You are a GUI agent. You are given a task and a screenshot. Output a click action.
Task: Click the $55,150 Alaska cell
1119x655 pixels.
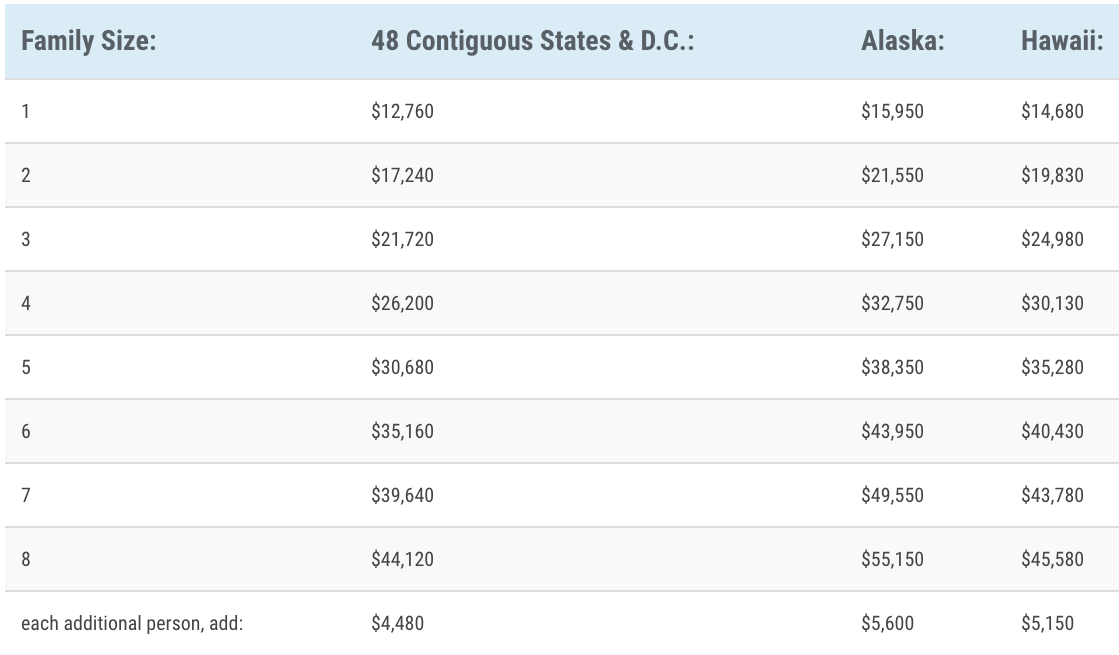(892, 559)
